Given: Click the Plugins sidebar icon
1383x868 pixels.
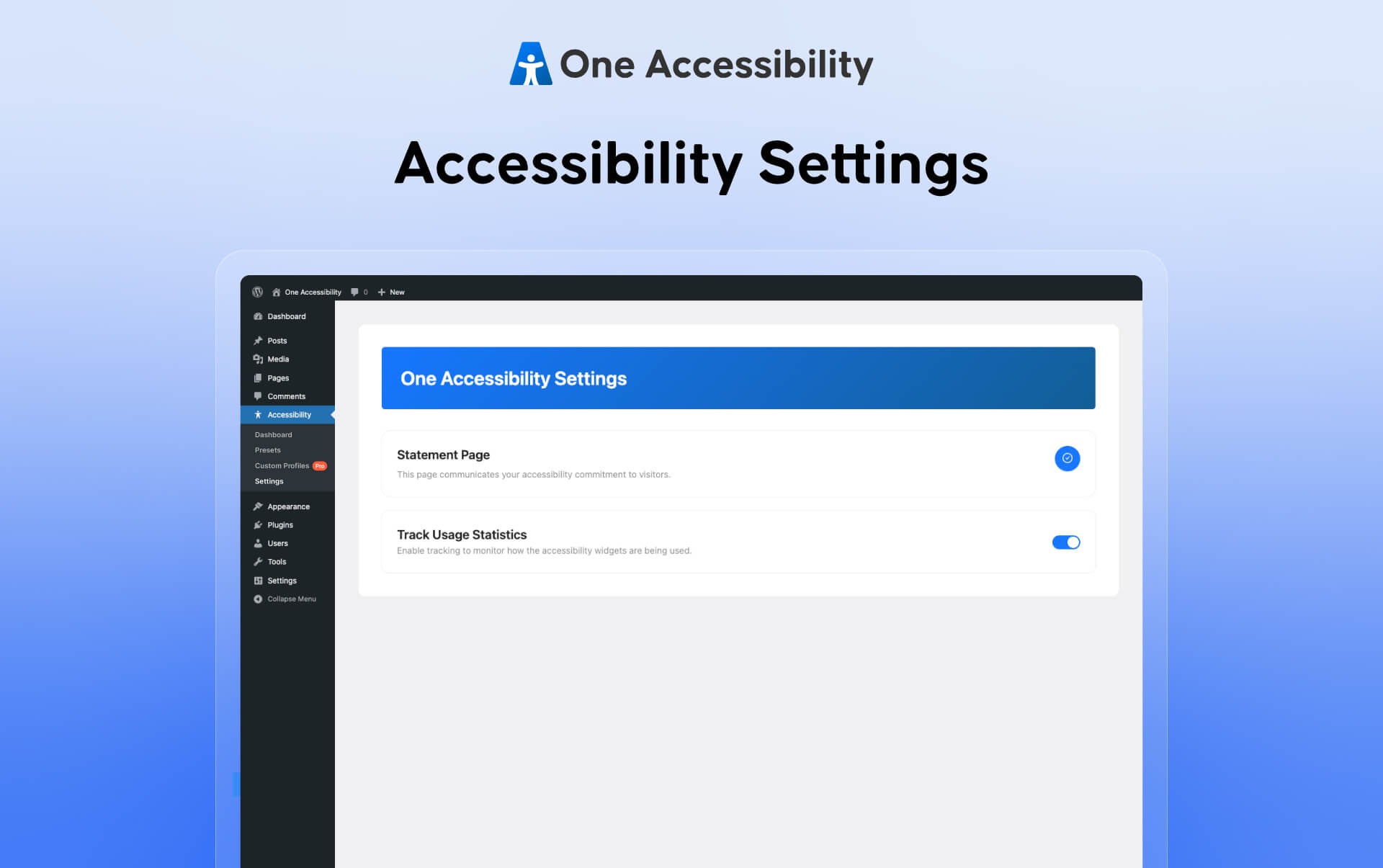Looking at the screenshot, I should [258, 525].
